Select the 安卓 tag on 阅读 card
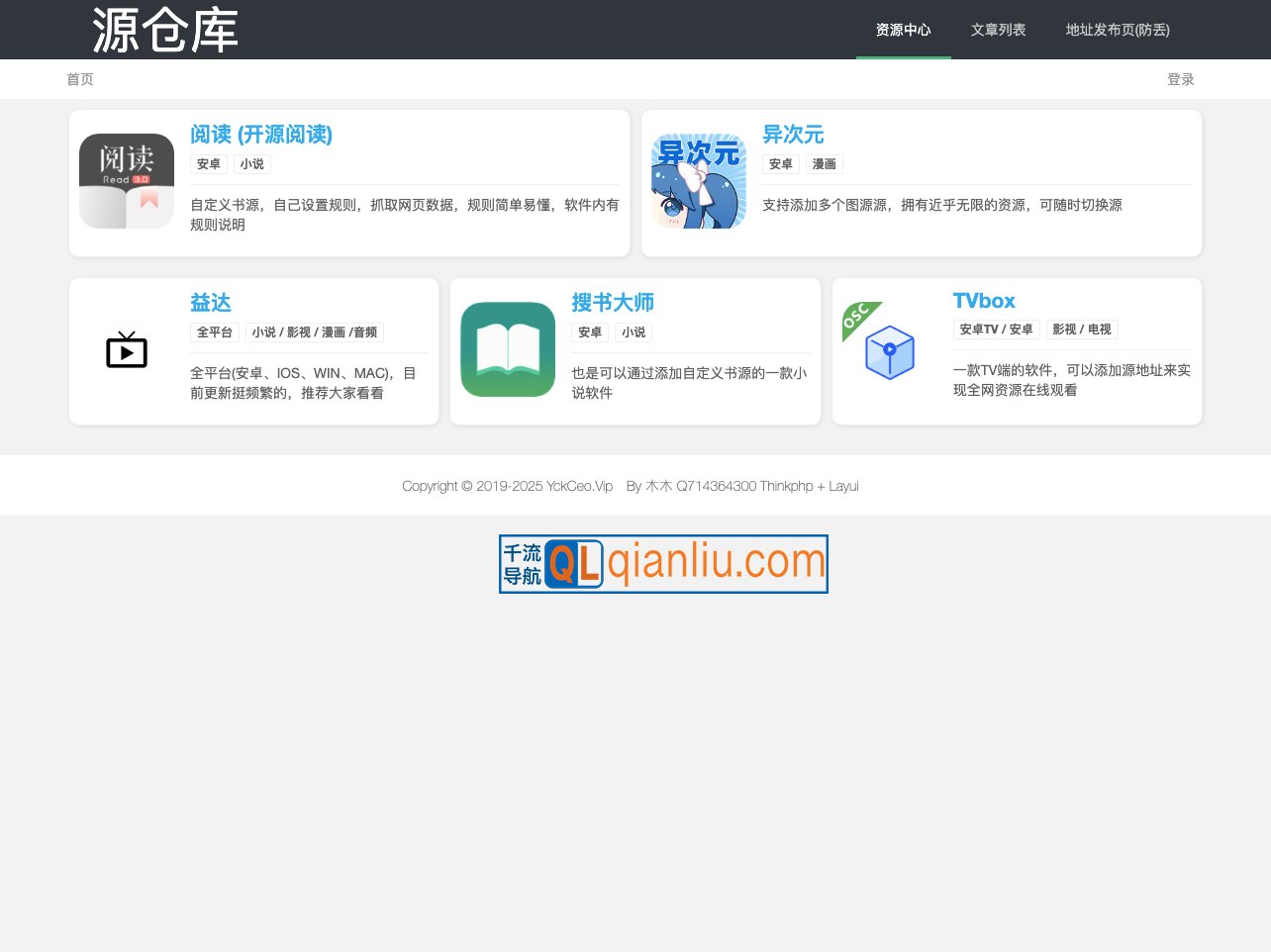The height and width of the screenshot is (952, 1271). 208,164
